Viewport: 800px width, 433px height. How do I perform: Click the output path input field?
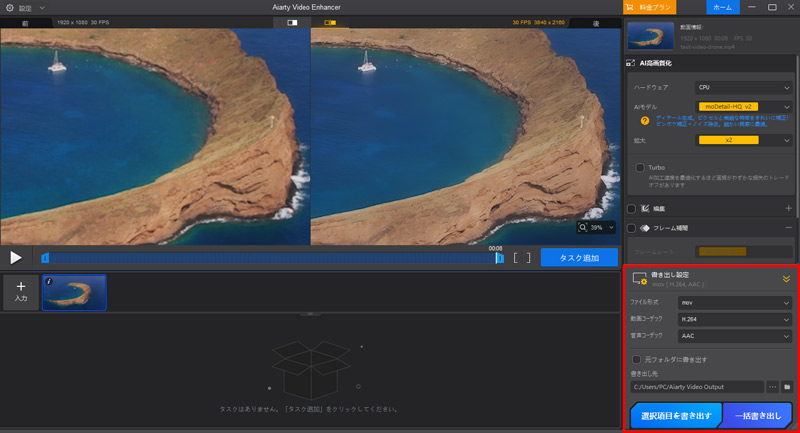[697, 387]
